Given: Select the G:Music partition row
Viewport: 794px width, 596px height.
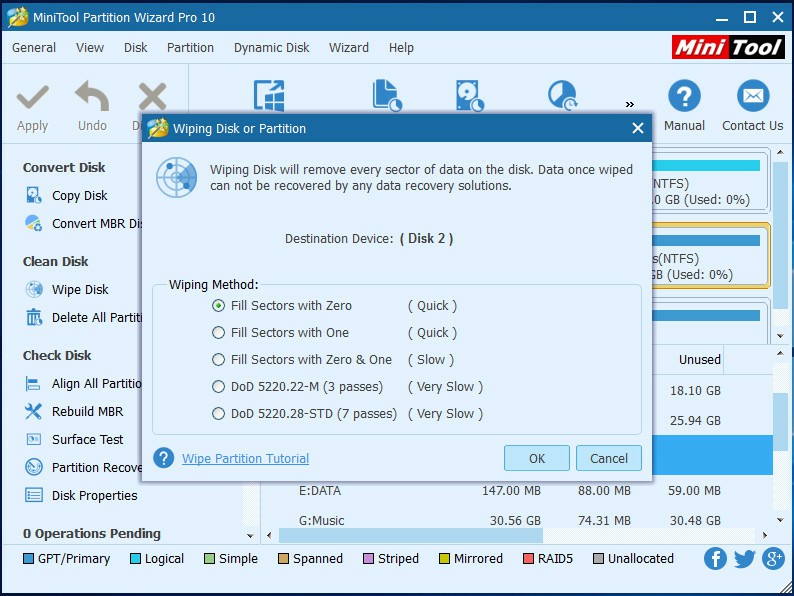Looking at the screenshot, I should [x=517, y=520].
